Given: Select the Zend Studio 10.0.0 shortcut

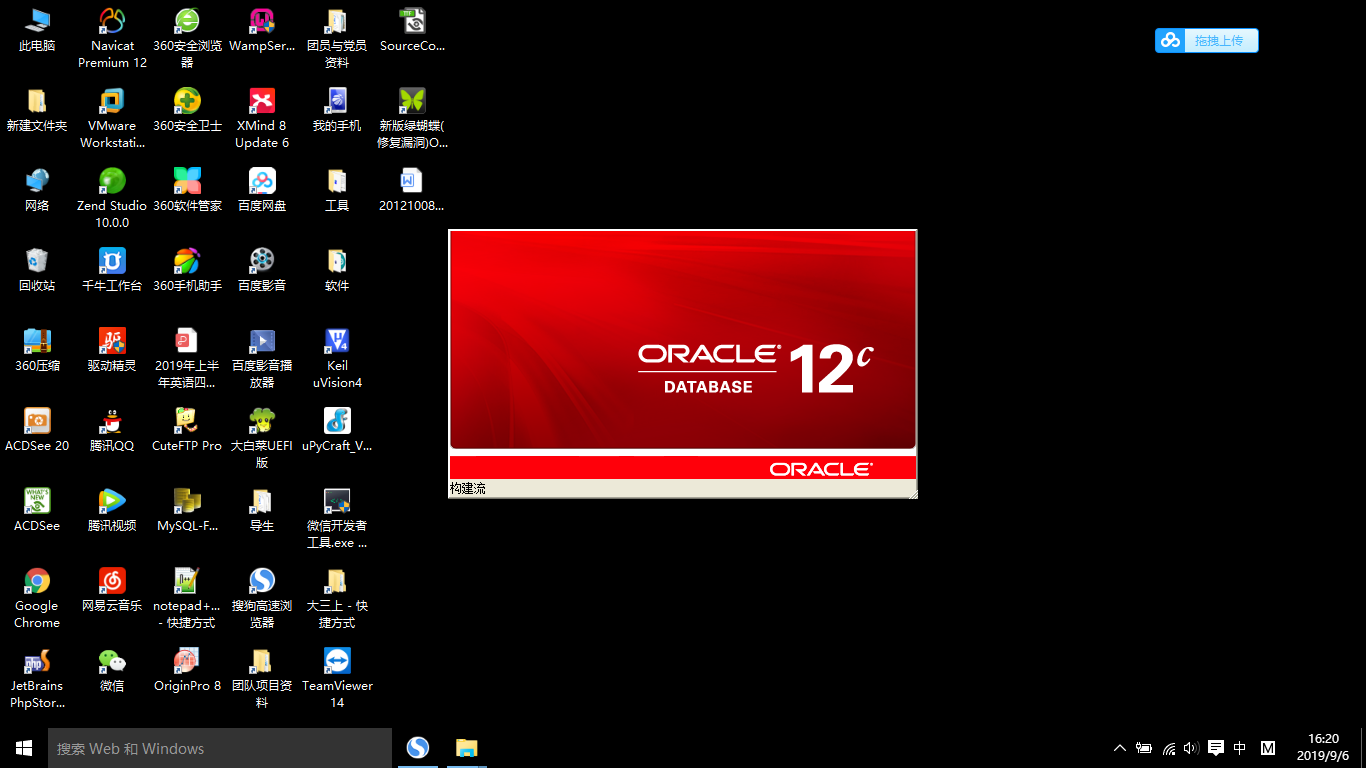Looking at the screenshot, I should 112,198.
